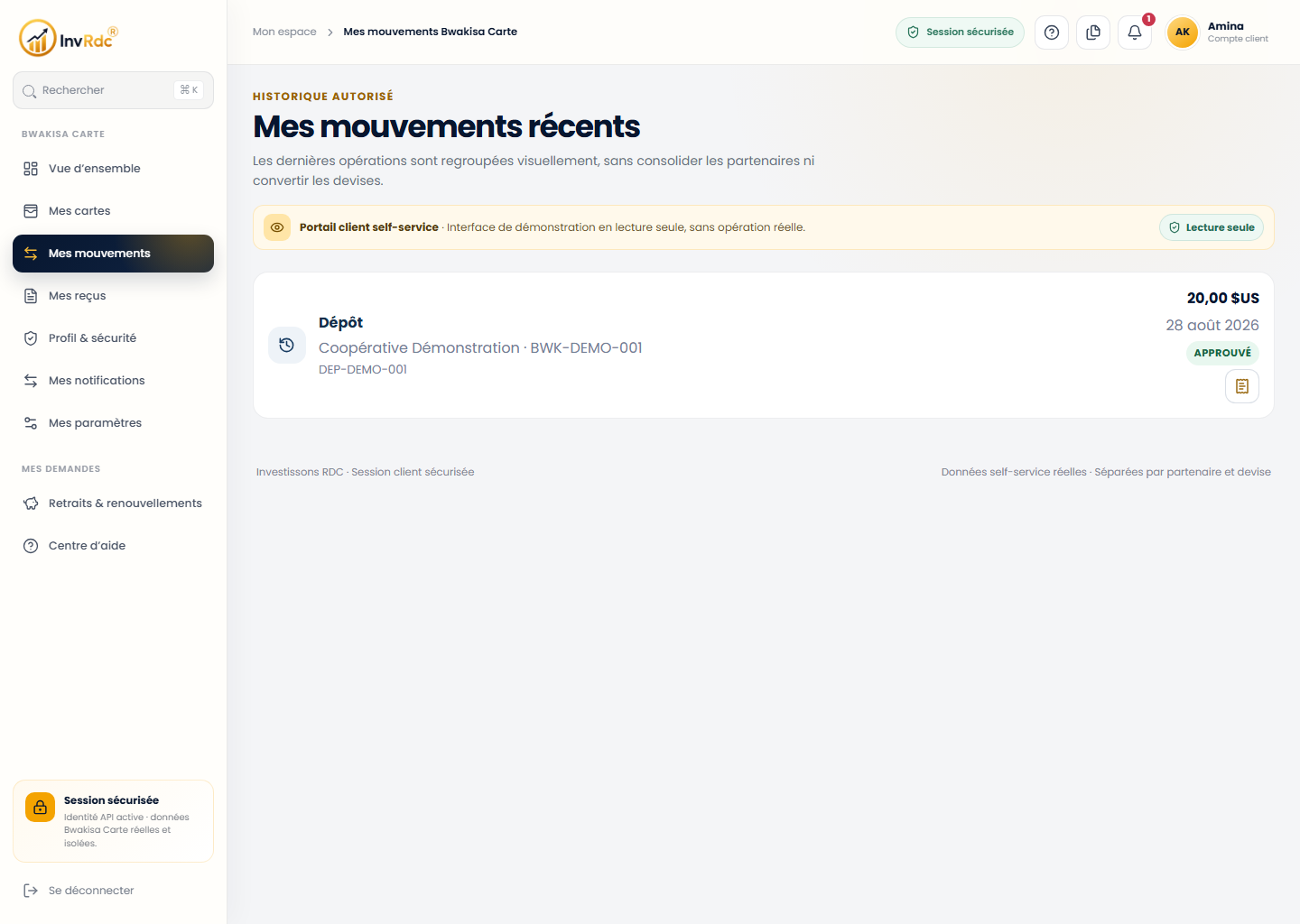The image size is (1300, 924).
Task: Click the Vue d'ensemble grid icon
Action: click(x=31, y=169)
